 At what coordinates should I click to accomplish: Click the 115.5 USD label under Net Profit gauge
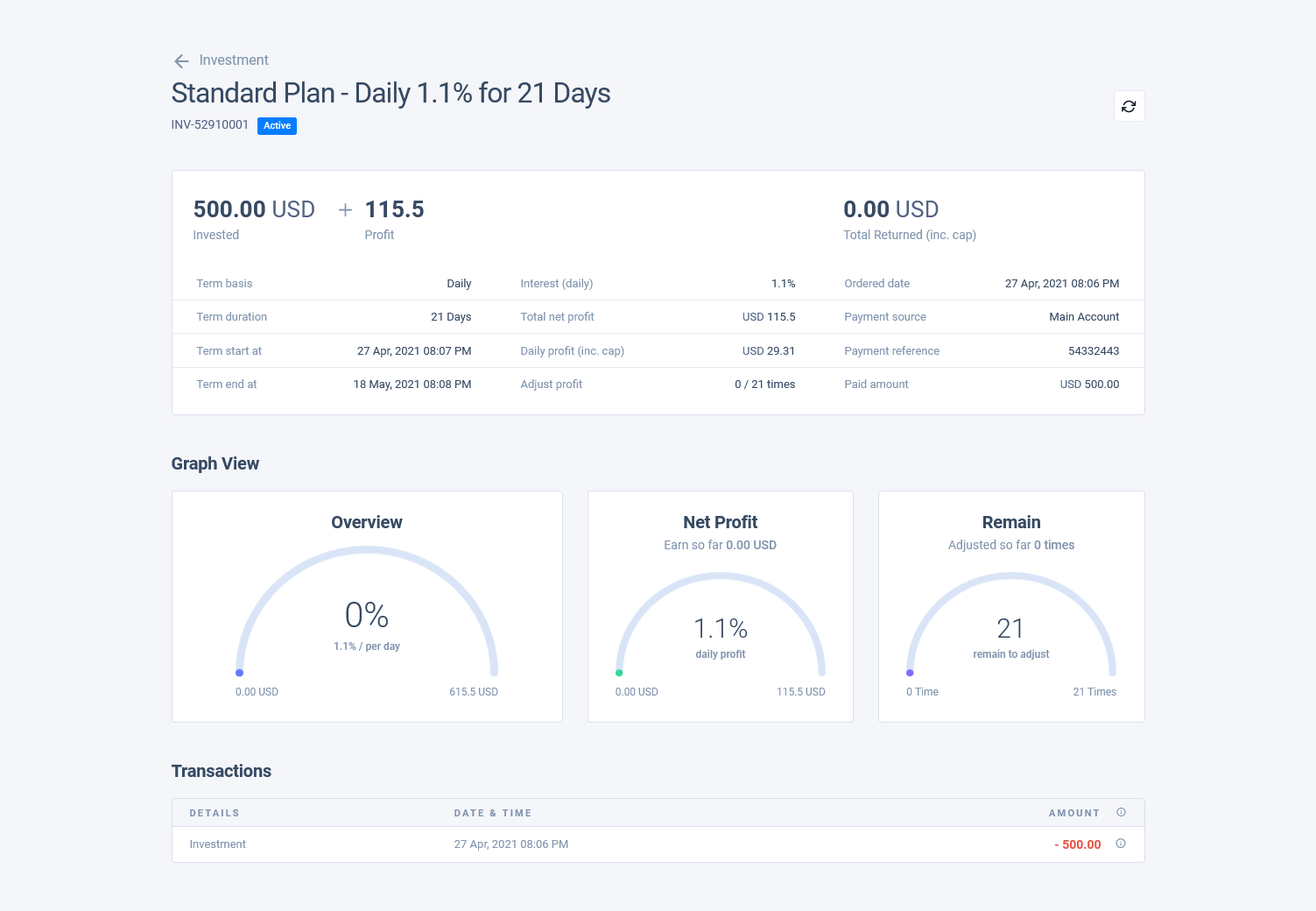click(x=801, y=692)
